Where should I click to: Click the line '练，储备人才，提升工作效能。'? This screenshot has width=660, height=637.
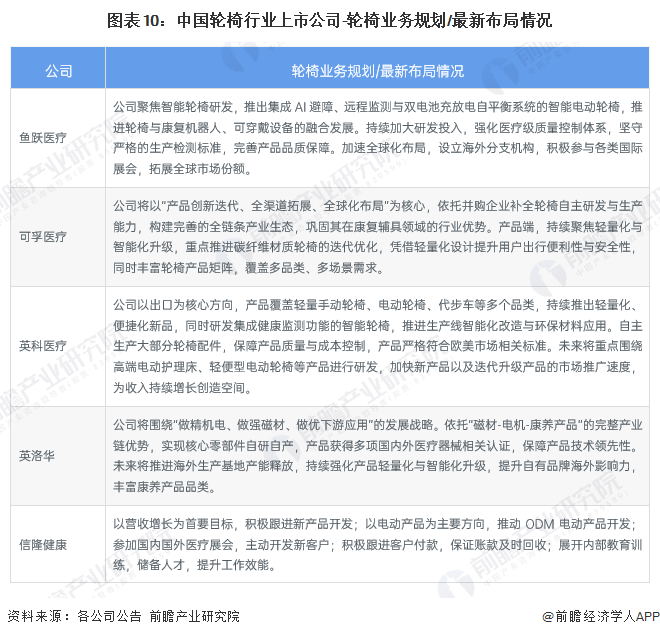194,565
